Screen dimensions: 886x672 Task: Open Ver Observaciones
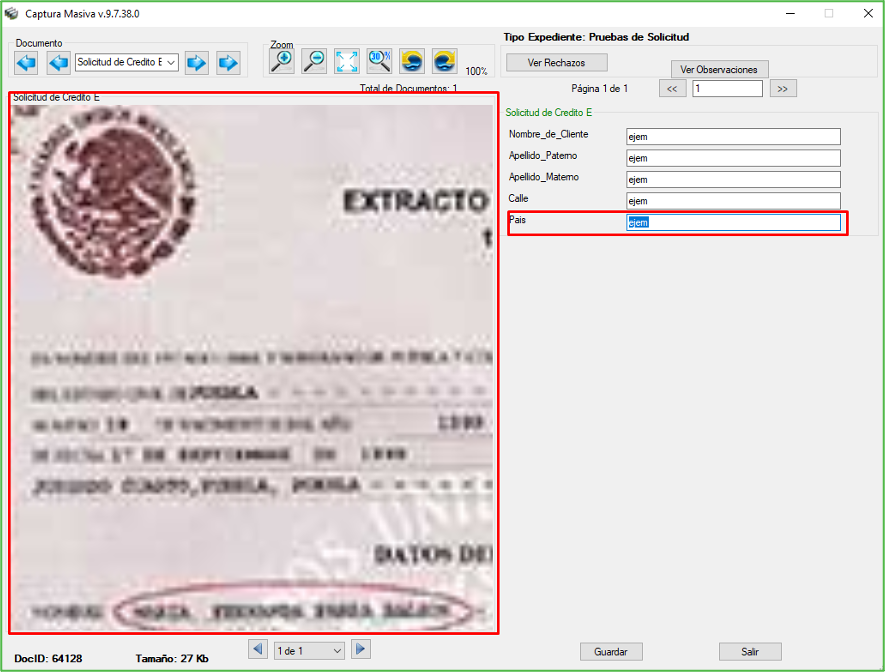point(719,70)
